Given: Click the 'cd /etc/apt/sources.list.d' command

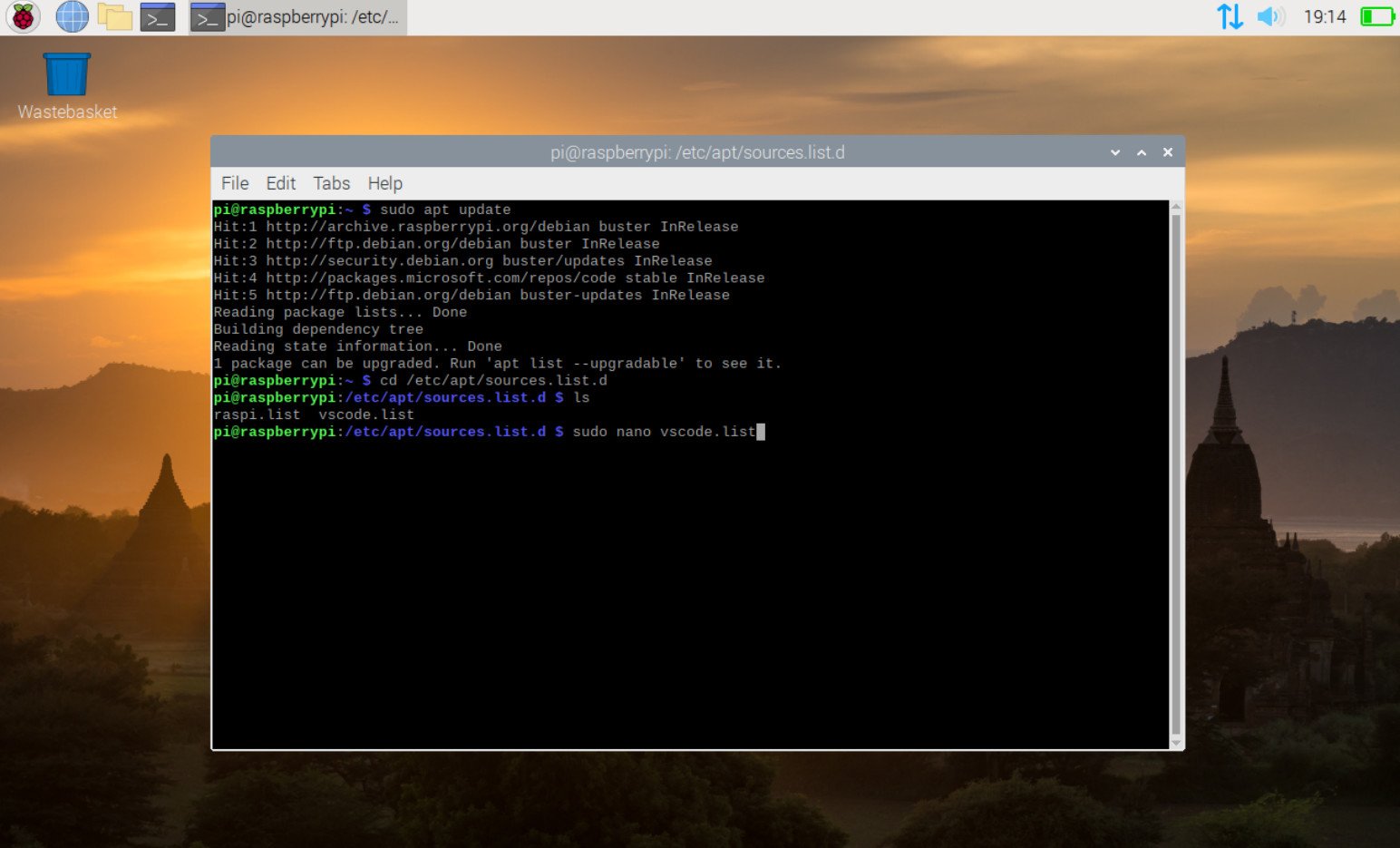Looking at the screenshot, I should [493, 381].
